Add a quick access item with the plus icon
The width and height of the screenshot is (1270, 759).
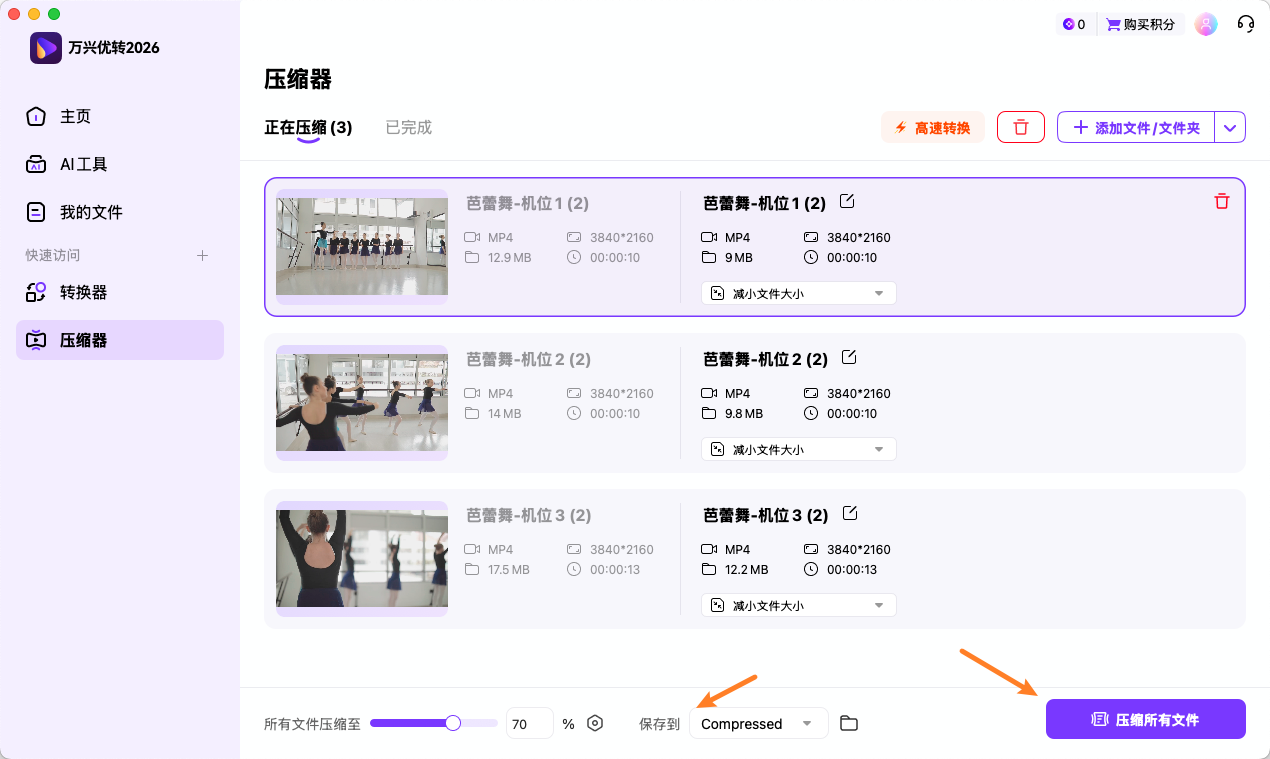pos(202,255)
